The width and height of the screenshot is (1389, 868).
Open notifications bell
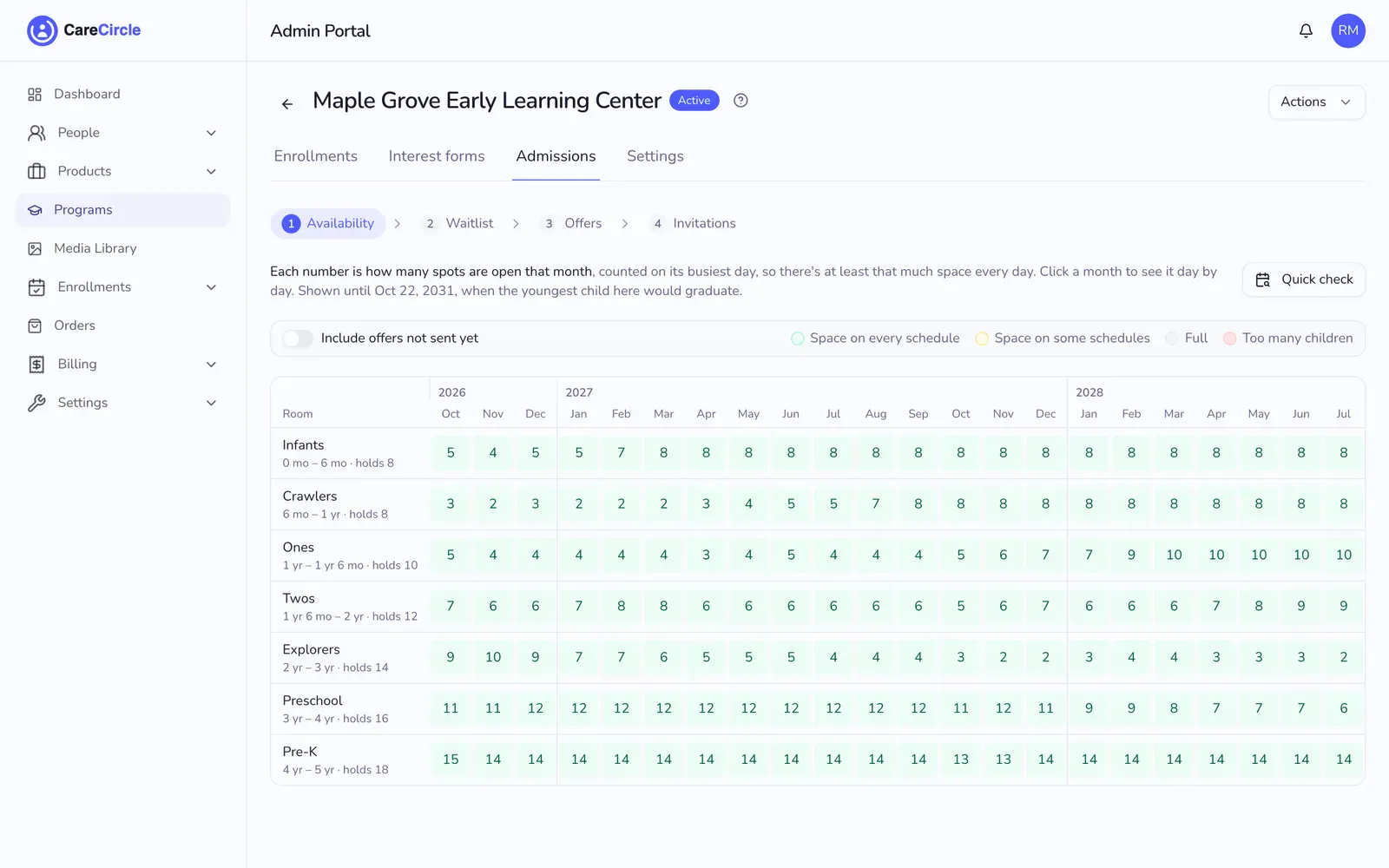coord(1306,30)
